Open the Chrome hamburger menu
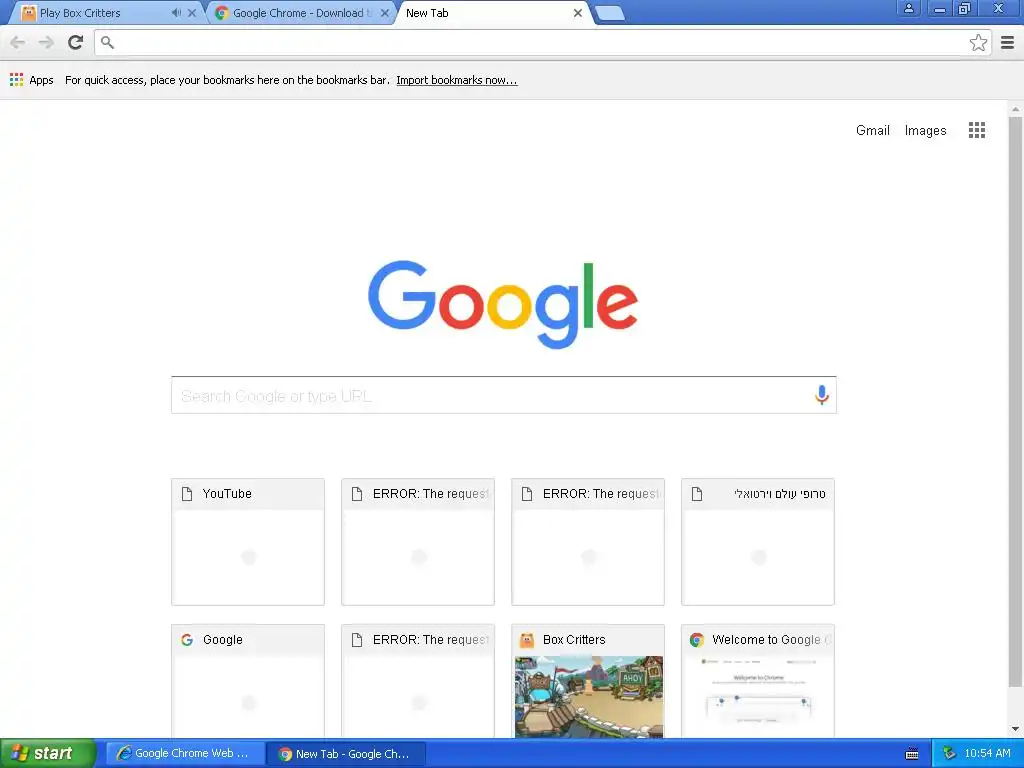1024x768 pixels. coord(1008,42)
